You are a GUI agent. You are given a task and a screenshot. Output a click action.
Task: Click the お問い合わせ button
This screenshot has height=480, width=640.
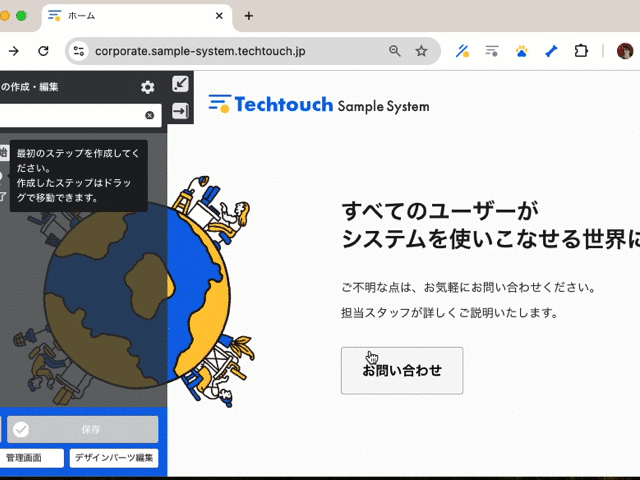tap(401, 371)
